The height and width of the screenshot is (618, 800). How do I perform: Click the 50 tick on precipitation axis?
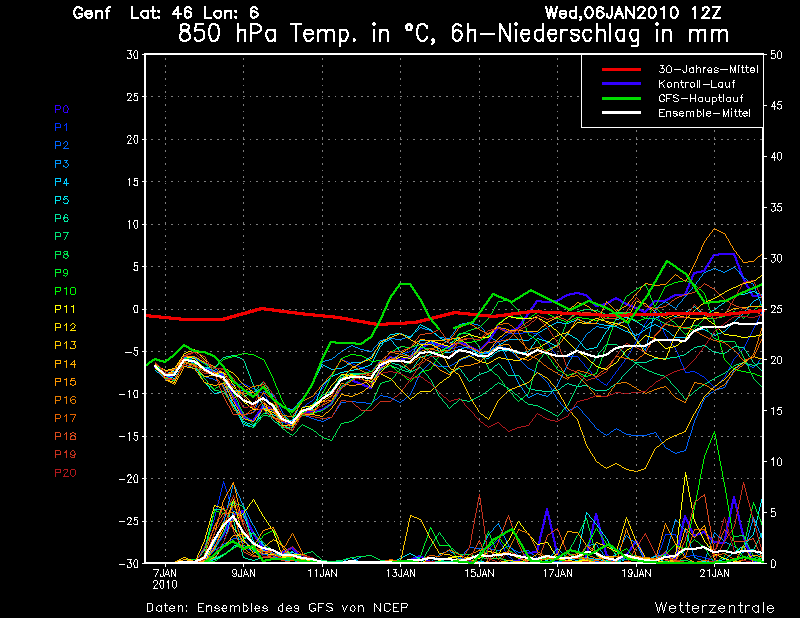click(x=776, y=55)
